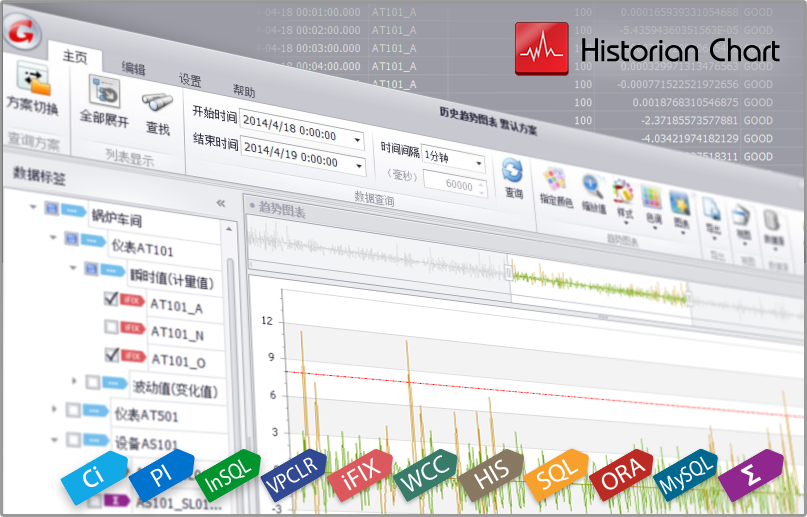Switch to the 设置 ribbon tab
The height and width of the screenshot is (517, 807).
190,80
